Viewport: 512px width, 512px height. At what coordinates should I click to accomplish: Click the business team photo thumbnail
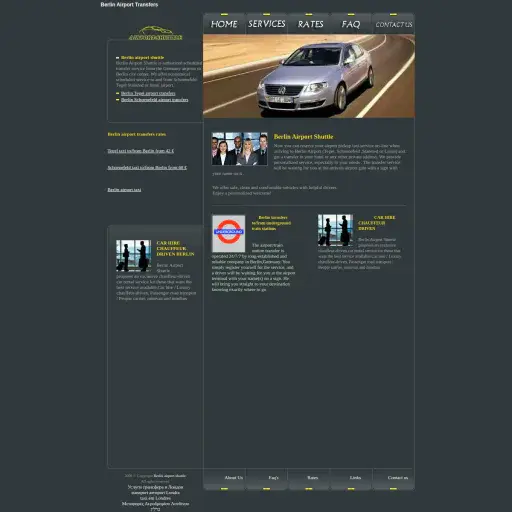240,149
